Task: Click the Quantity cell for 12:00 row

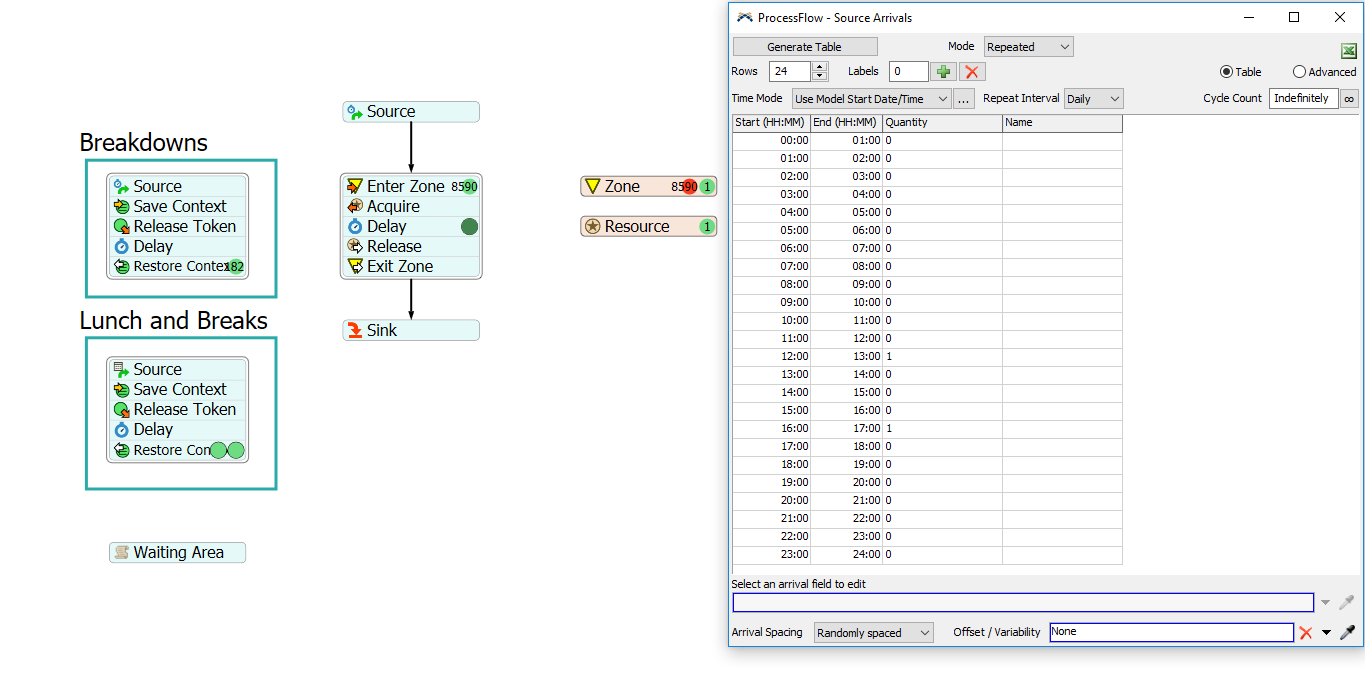Action: click(941, 356)
